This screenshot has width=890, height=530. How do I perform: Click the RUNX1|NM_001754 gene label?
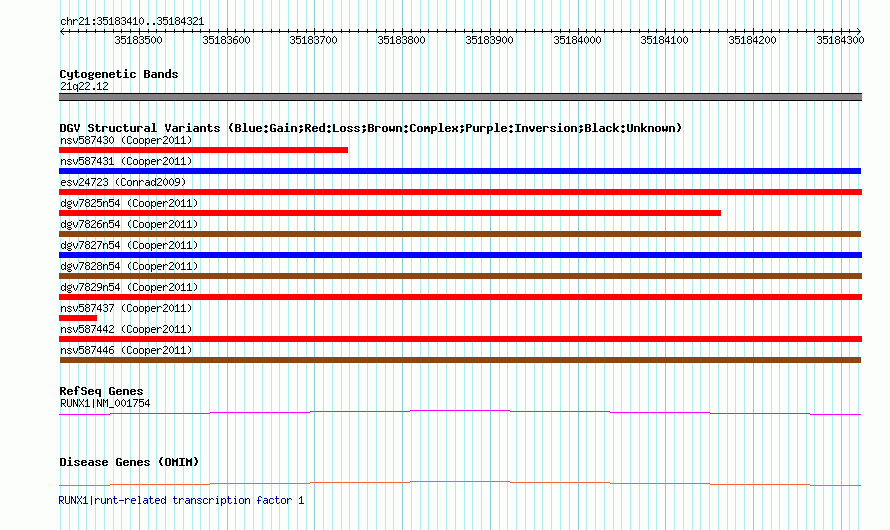tap(105, 403)
